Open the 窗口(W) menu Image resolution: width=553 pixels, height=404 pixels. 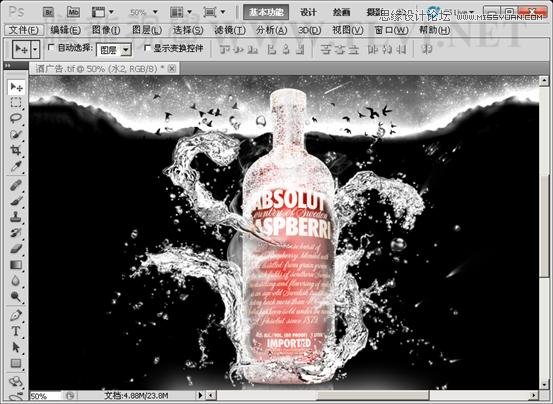(391, 30)
